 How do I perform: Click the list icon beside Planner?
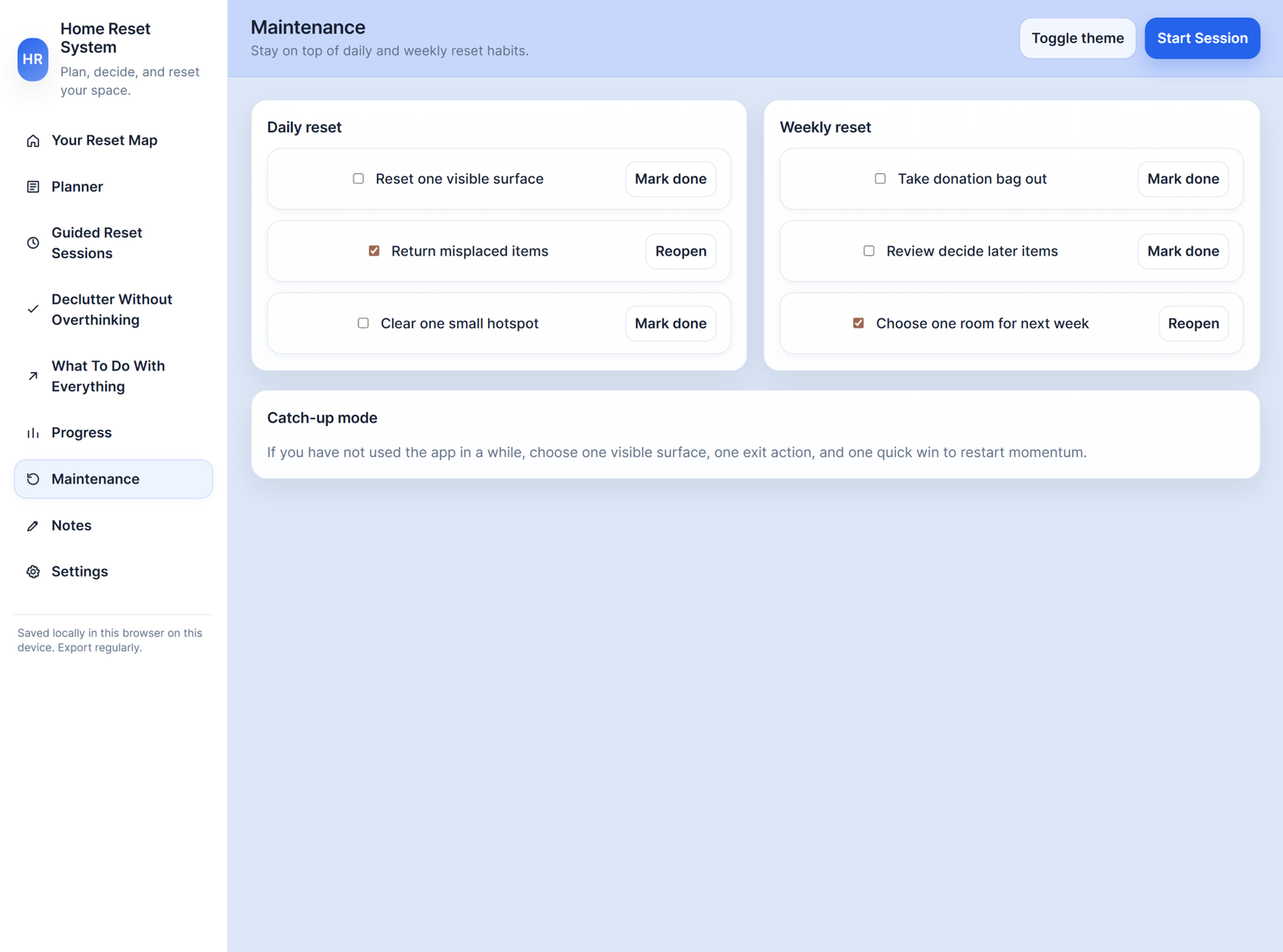[x=33, y=187]
